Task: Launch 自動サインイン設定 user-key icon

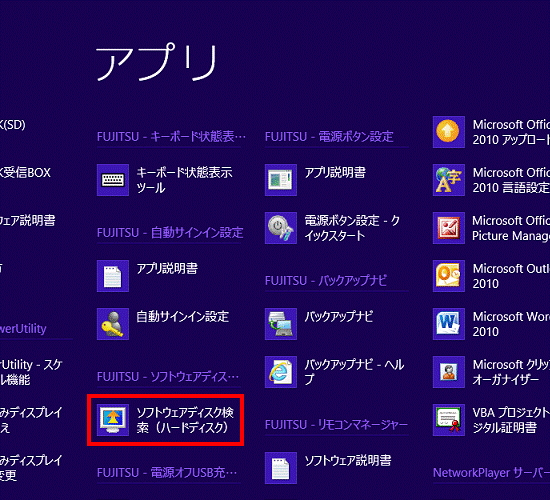Action: click(x=113, y=324)
